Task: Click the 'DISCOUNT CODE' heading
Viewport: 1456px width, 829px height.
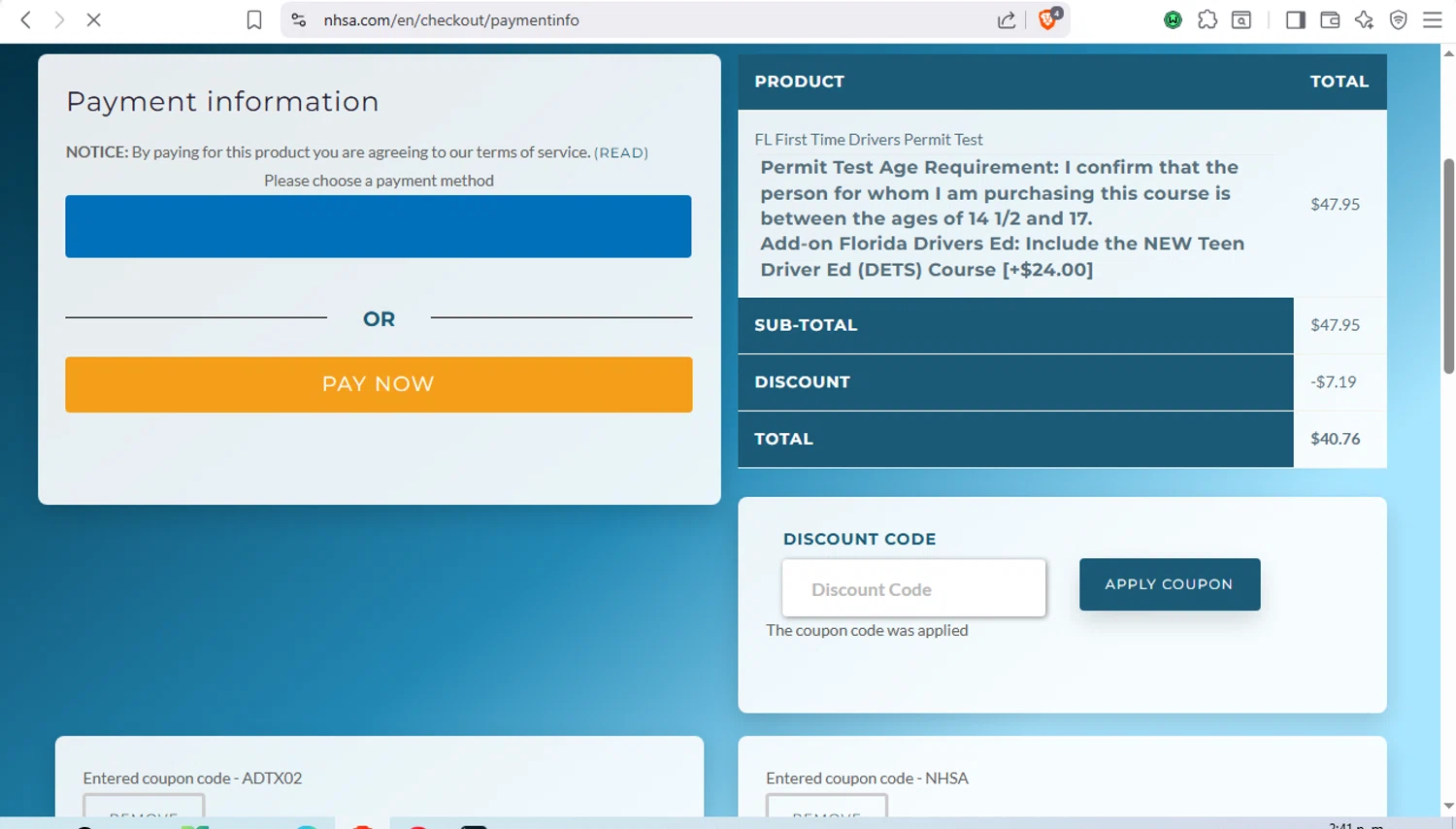Action: click(859, 539)
